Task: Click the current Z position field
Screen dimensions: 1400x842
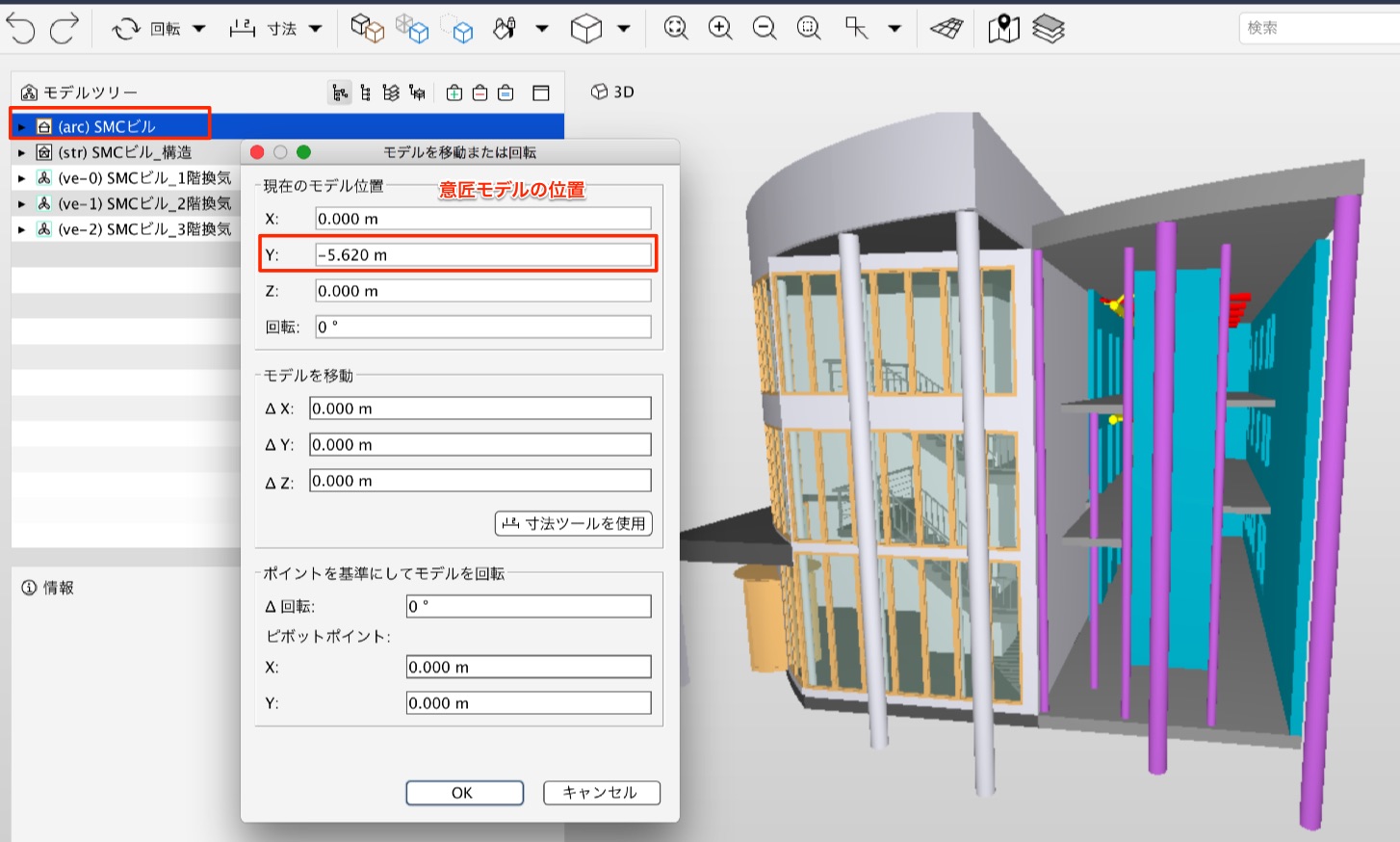Action: (x=483, y=291)
